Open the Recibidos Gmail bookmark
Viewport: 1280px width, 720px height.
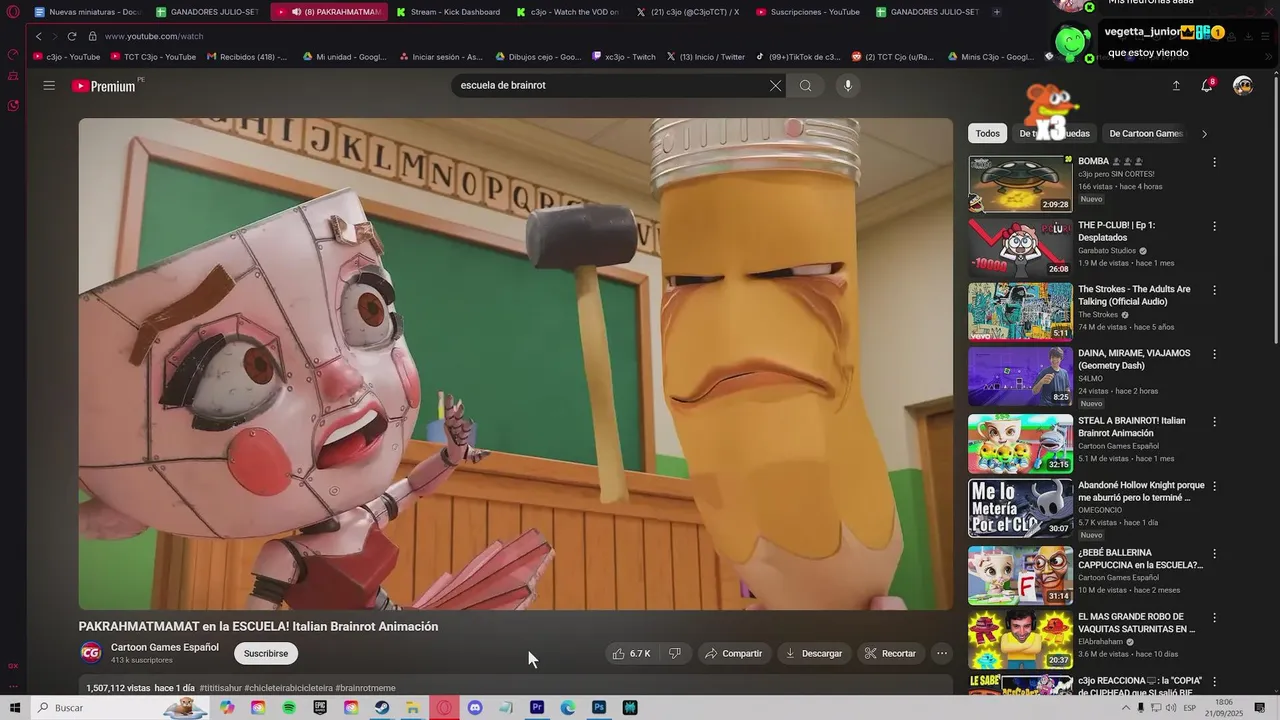pos(247,57)
